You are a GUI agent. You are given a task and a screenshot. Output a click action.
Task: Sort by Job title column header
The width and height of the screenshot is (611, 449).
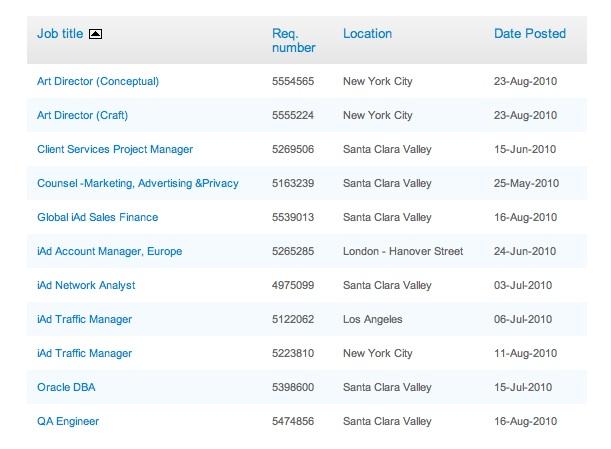(60, 34)
